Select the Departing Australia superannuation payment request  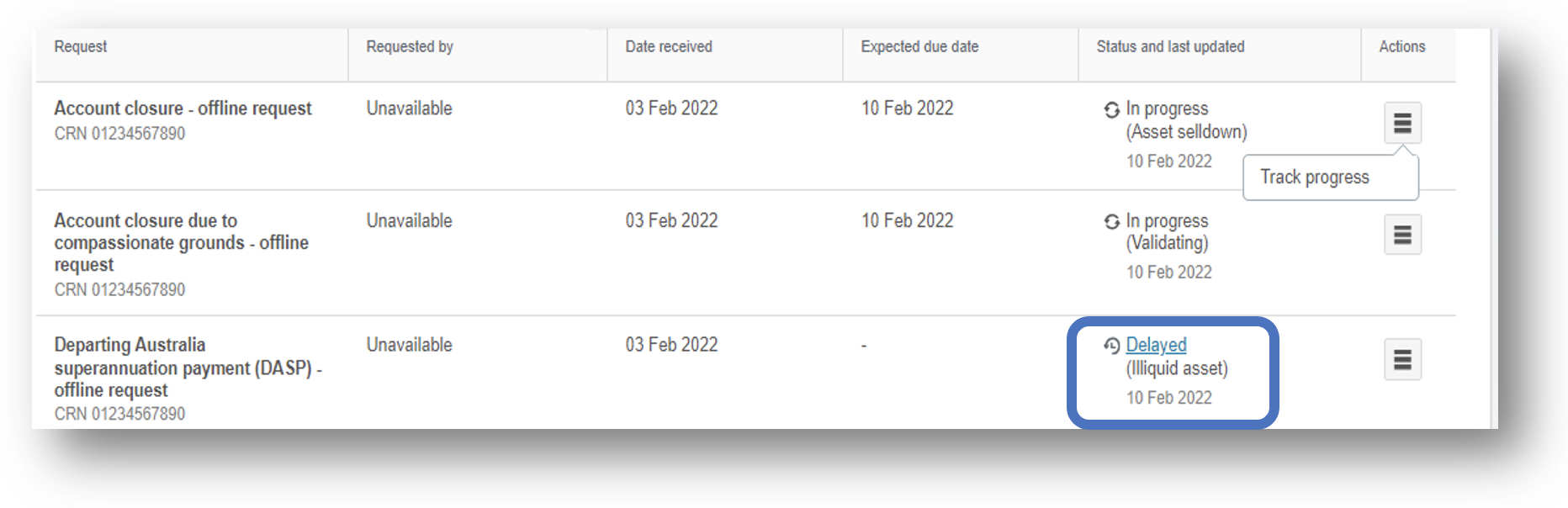tap(188, 368)
